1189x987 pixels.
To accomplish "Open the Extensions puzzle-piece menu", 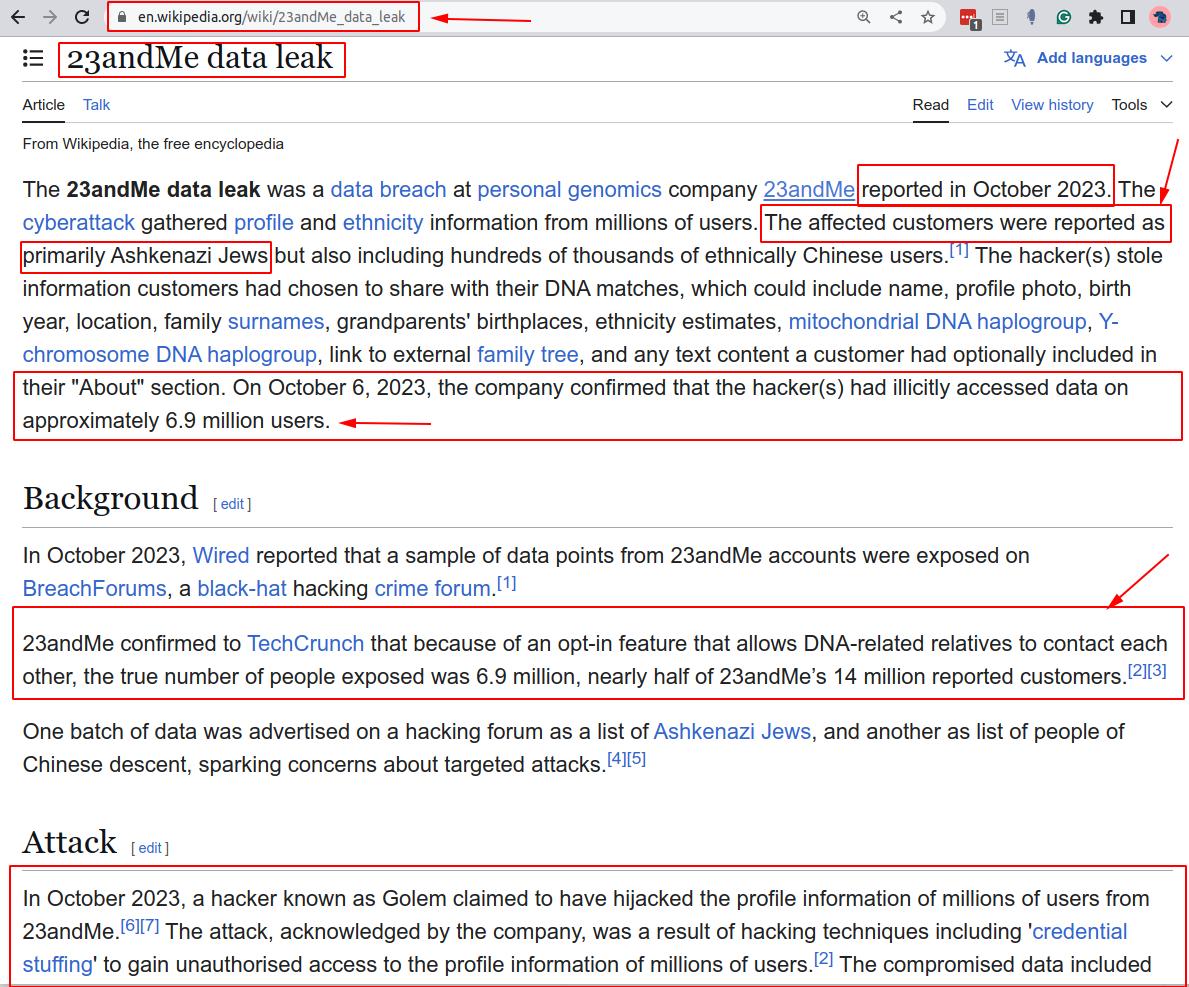I will click(x=1096, y=17).
